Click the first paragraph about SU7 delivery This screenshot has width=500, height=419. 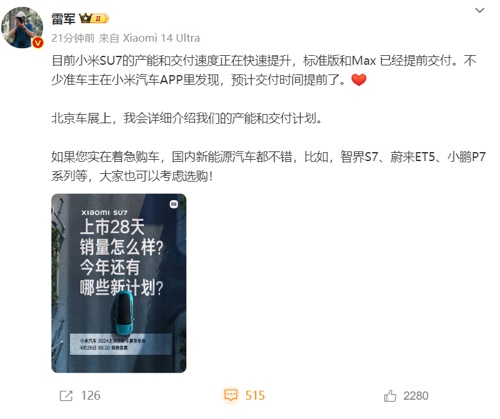264,70
